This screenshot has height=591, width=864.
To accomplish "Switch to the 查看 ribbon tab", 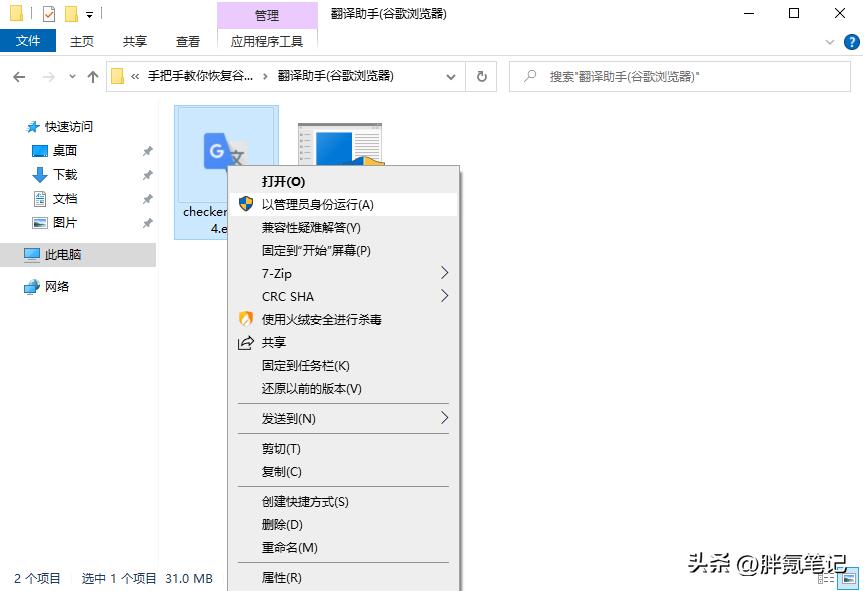I will (188, 41).
